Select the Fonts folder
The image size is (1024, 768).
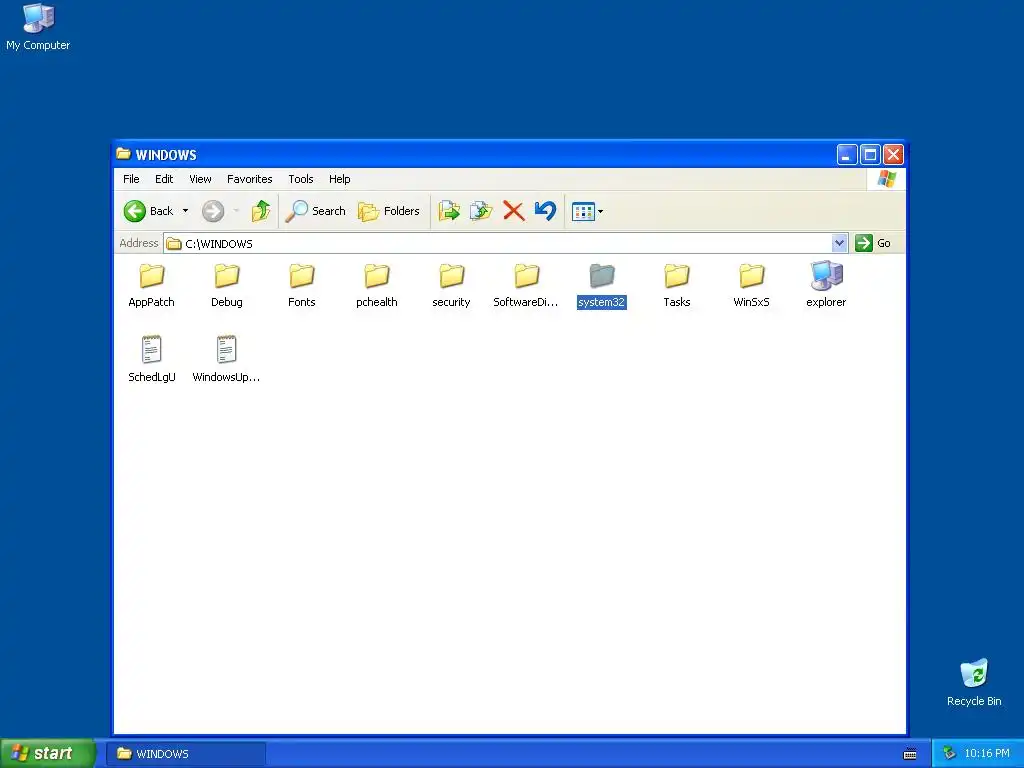pyautogui.click(x=302, y=285)
